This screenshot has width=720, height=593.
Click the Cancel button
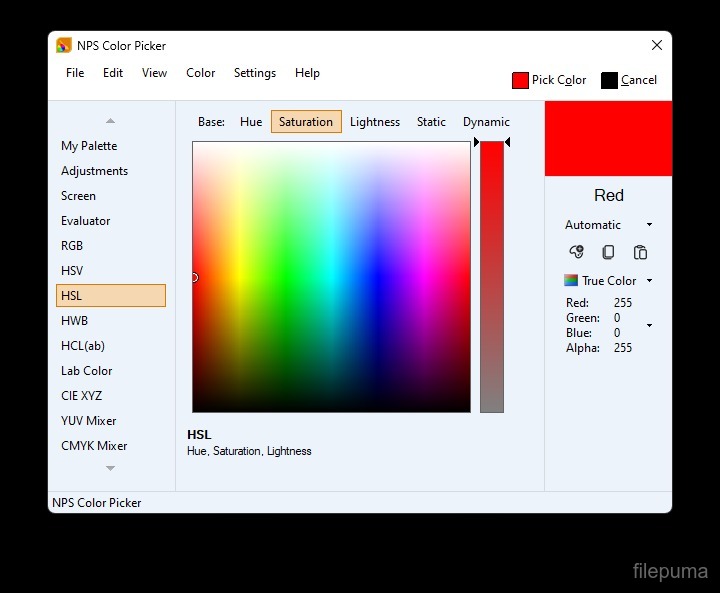tap(638, 80)
